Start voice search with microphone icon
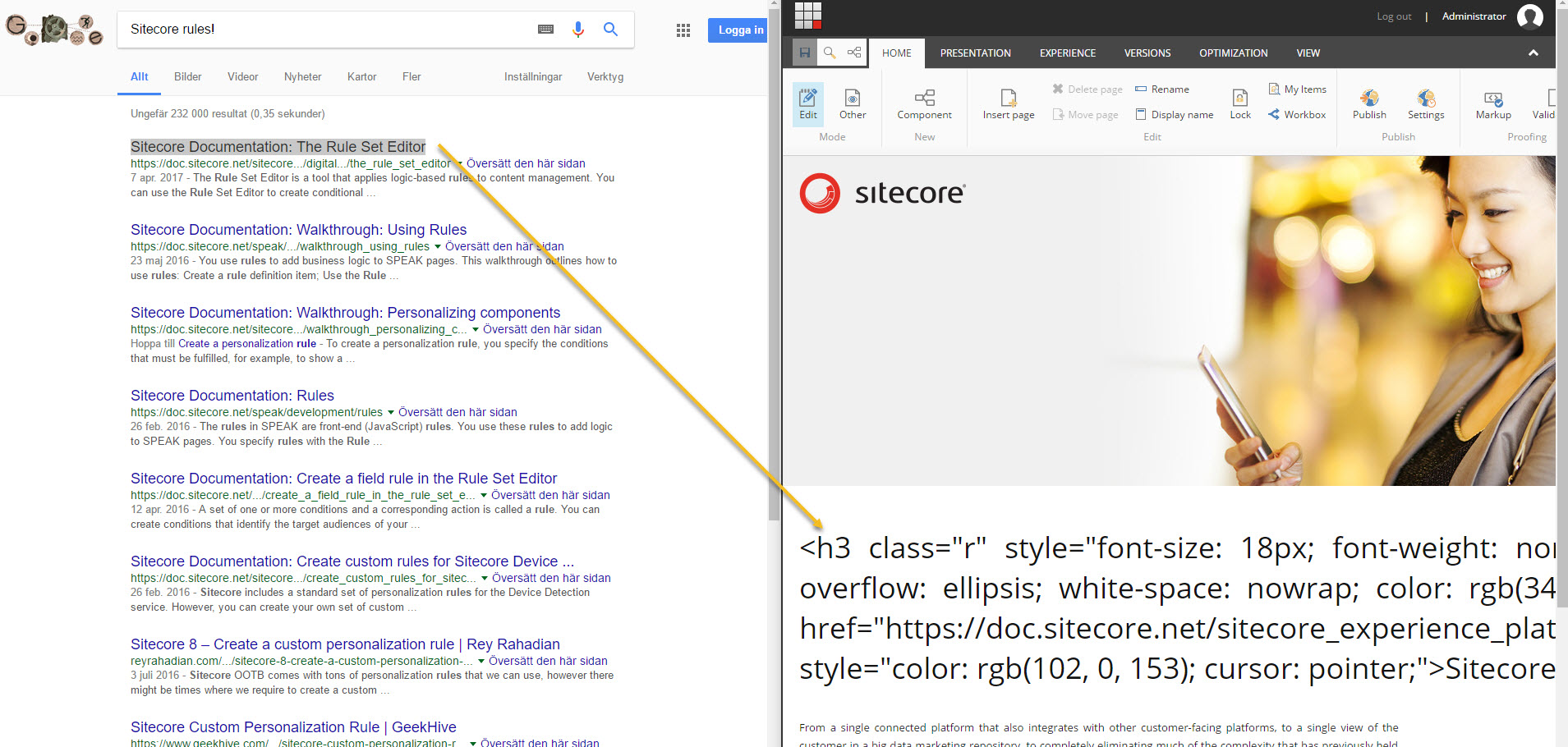 (578, 30)
